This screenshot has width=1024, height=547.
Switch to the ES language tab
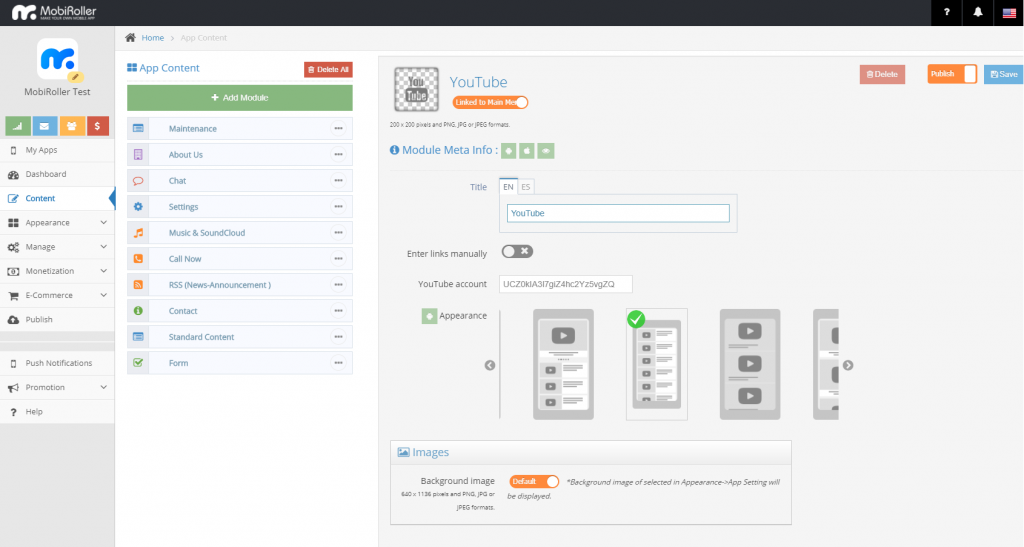(x=526, y=187)
